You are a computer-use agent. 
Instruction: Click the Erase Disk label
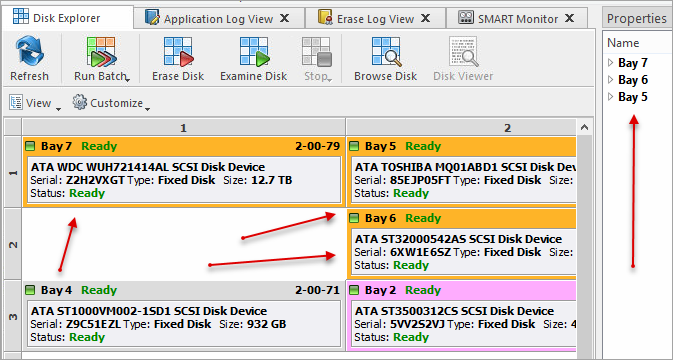pyautogui.click(x=178, y=76)
